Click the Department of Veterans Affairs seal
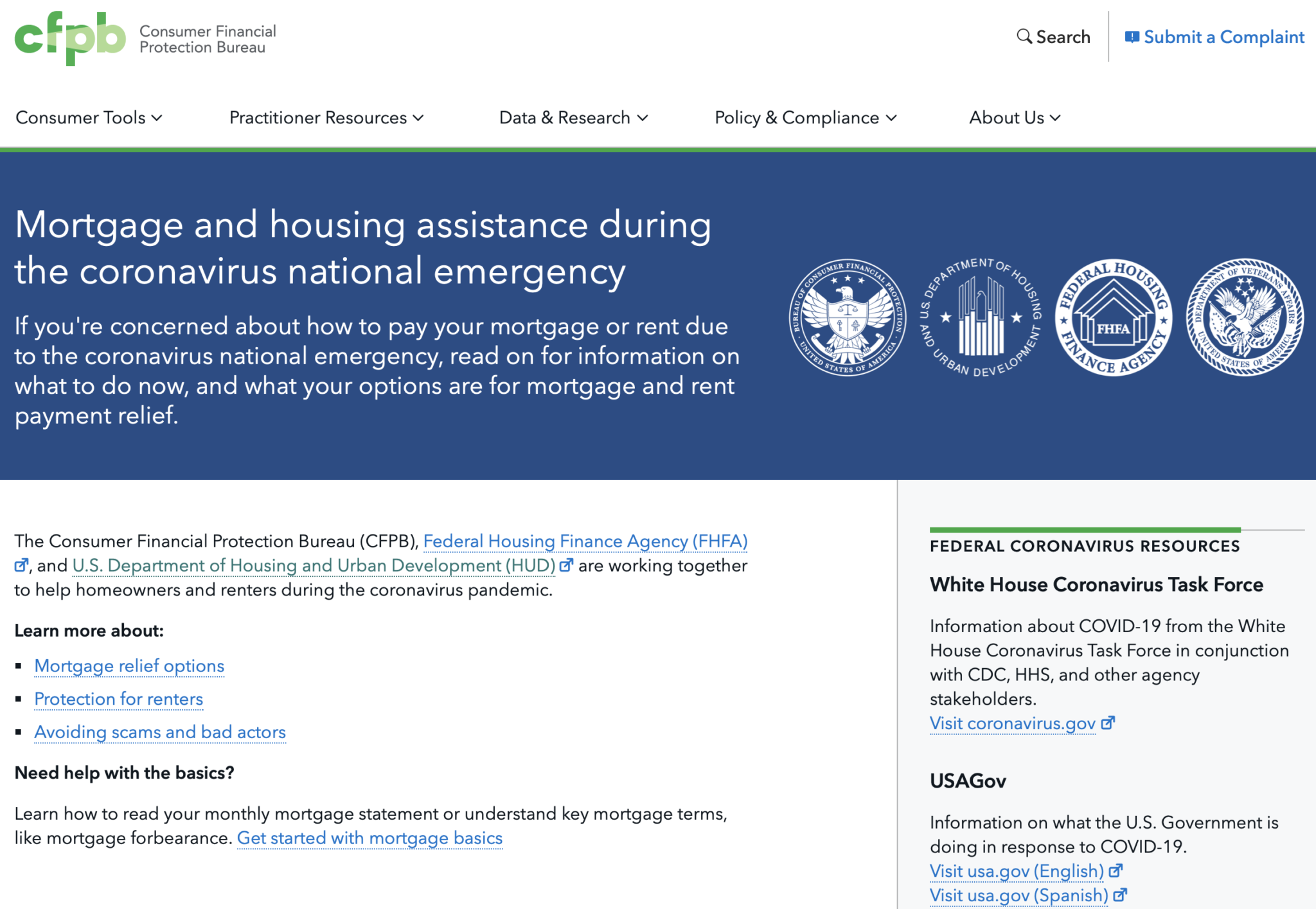Viewport: 1316px width, 909px height. 1245,319
